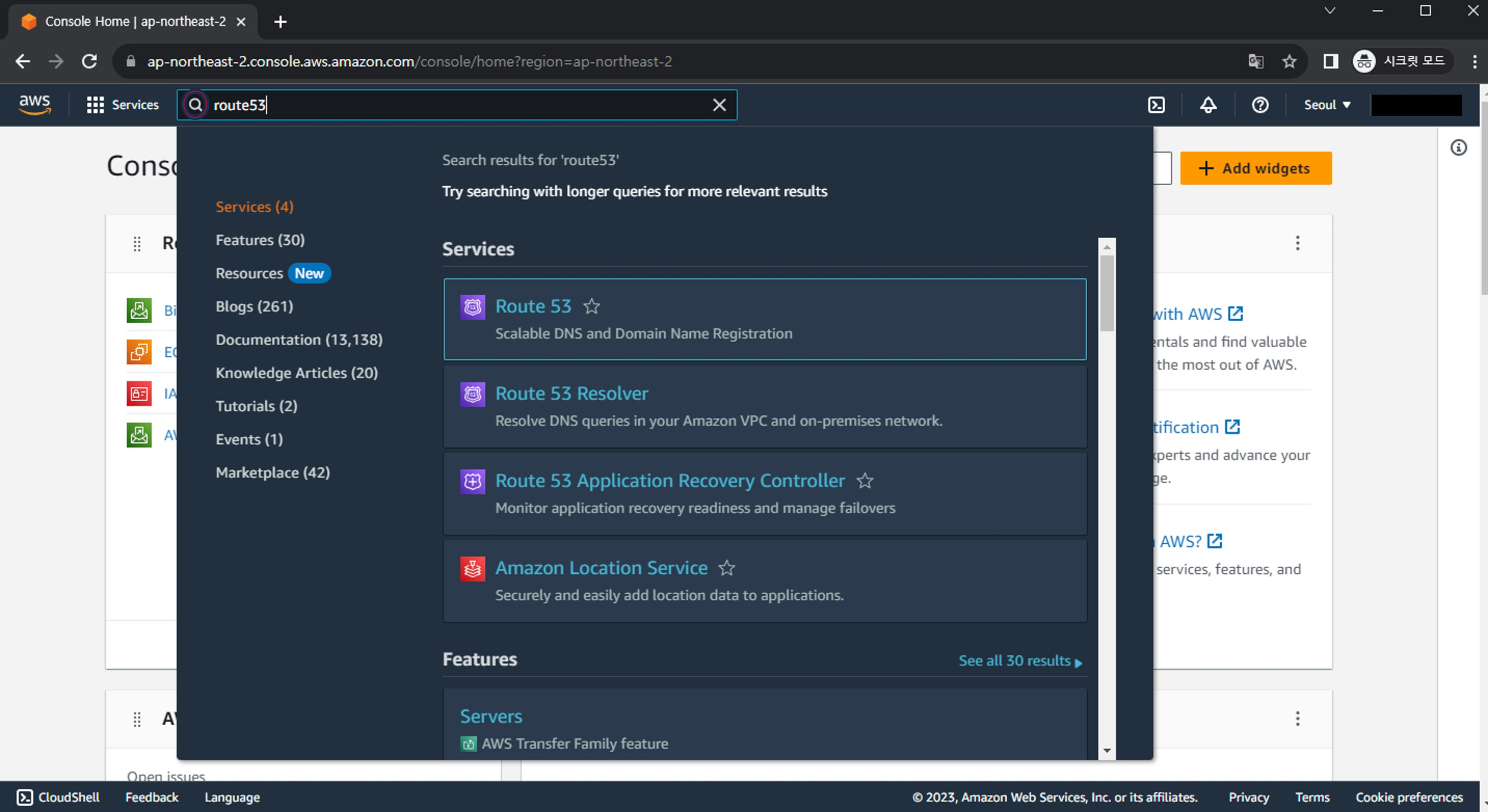Favorite Amazon Location Service with star
This screenshot has width=1488, height=812.
click(727, 568)
